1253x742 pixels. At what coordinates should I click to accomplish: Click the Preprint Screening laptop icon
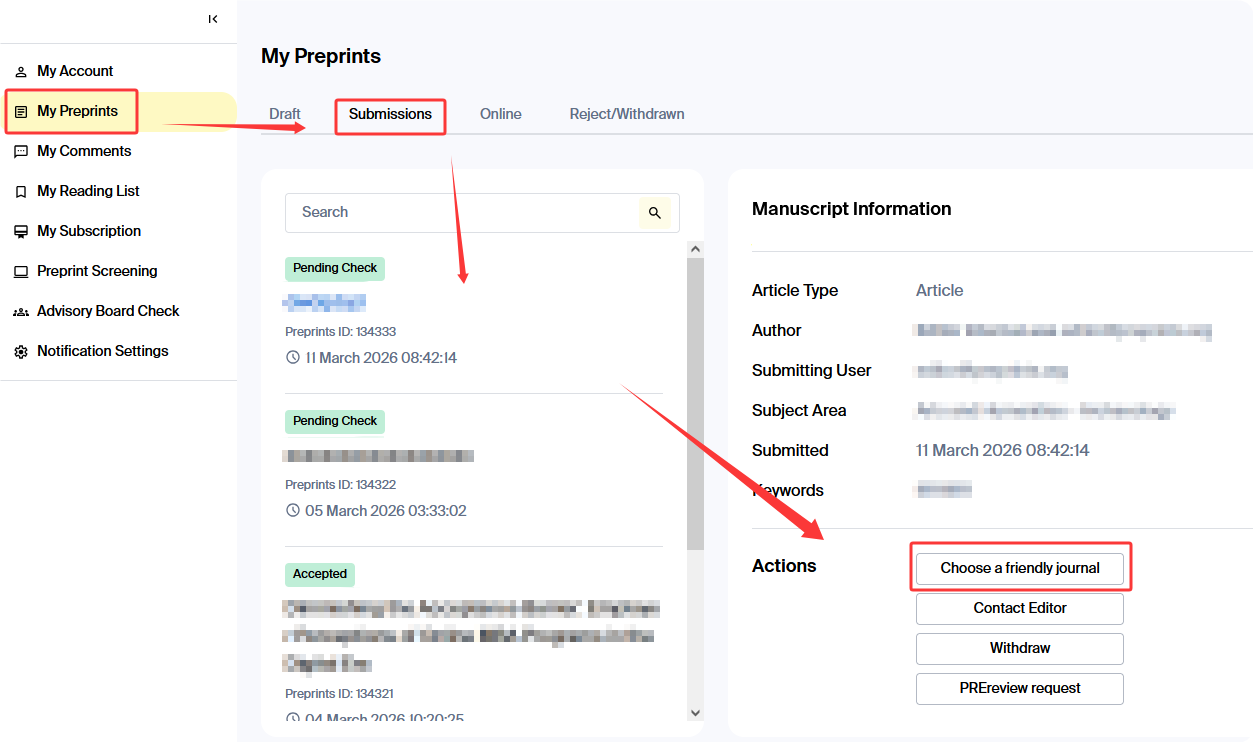21,272
